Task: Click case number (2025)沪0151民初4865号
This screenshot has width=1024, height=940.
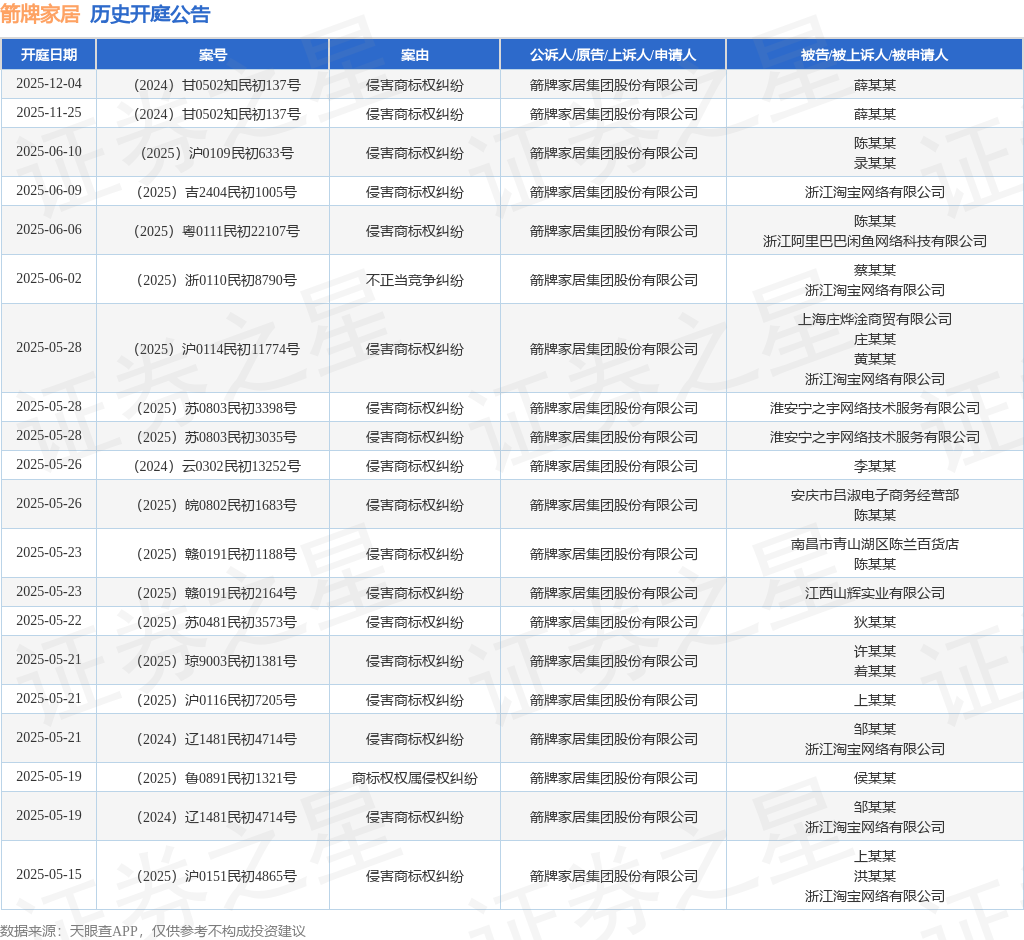Action: (217, 876)
